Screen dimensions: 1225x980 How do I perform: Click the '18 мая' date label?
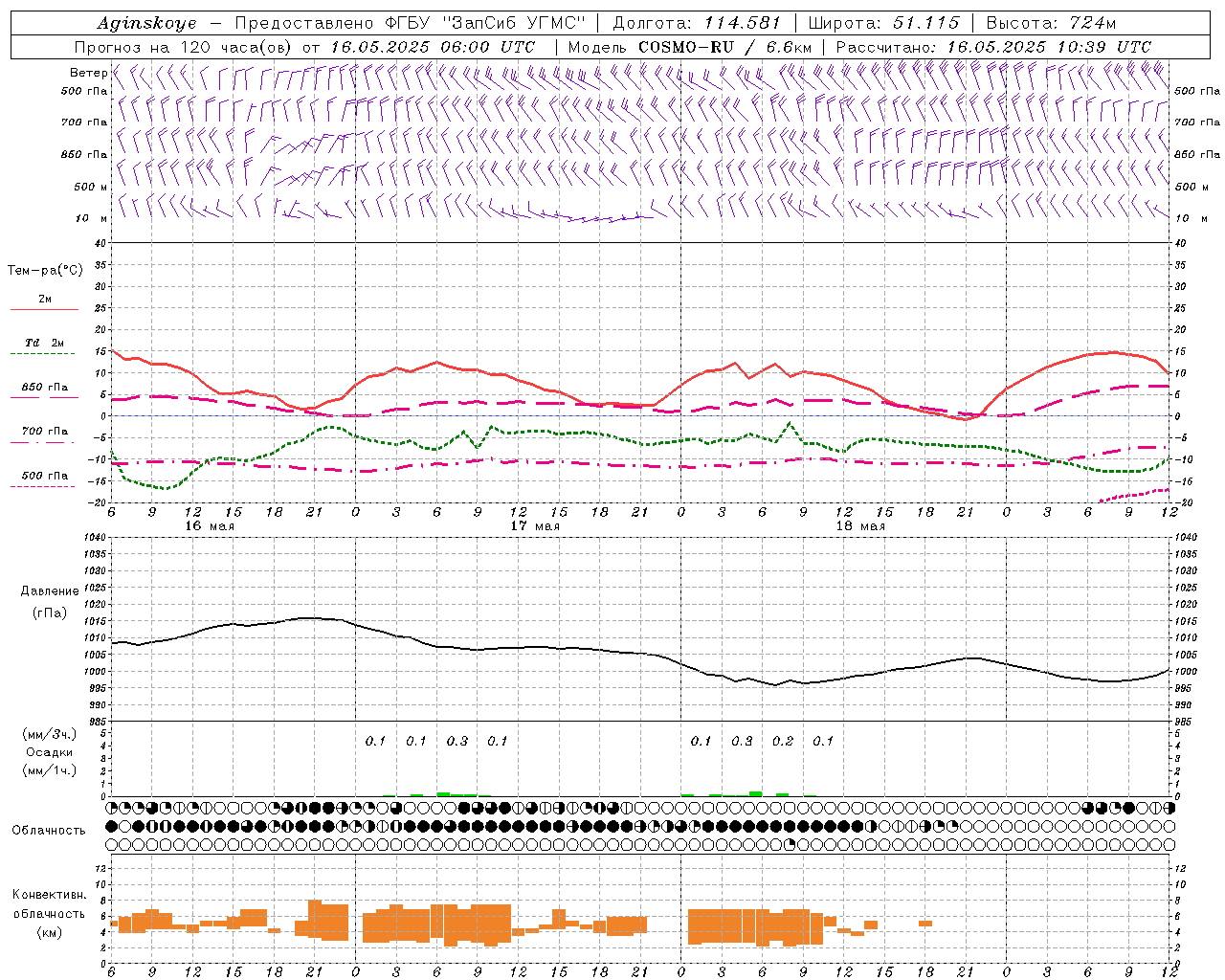pos(860,525)
